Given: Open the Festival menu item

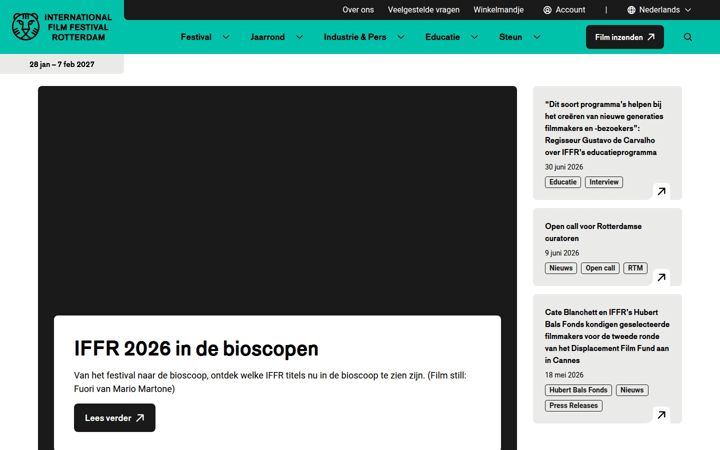Looking at the screenshot, I should click(x=196, y=37).
